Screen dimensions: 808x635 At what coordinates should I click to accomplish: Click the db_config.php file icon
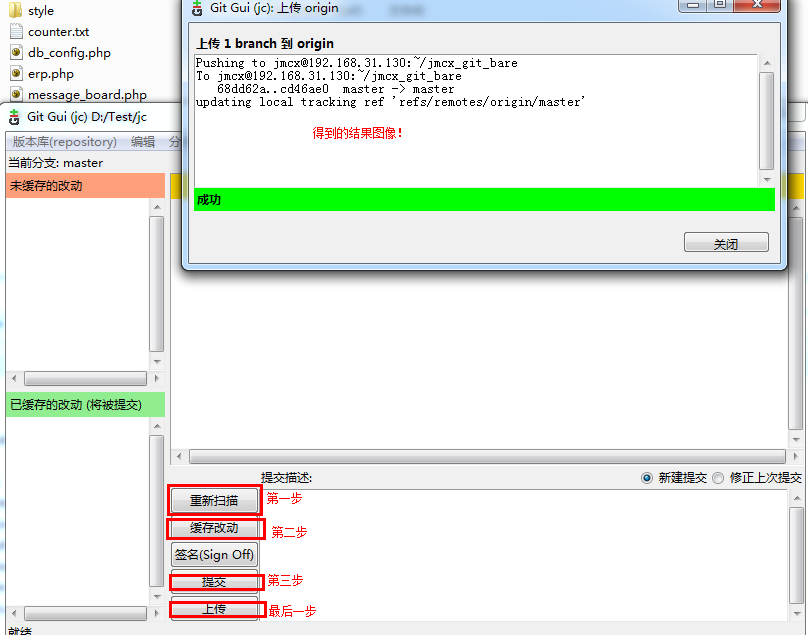[16, 53]
